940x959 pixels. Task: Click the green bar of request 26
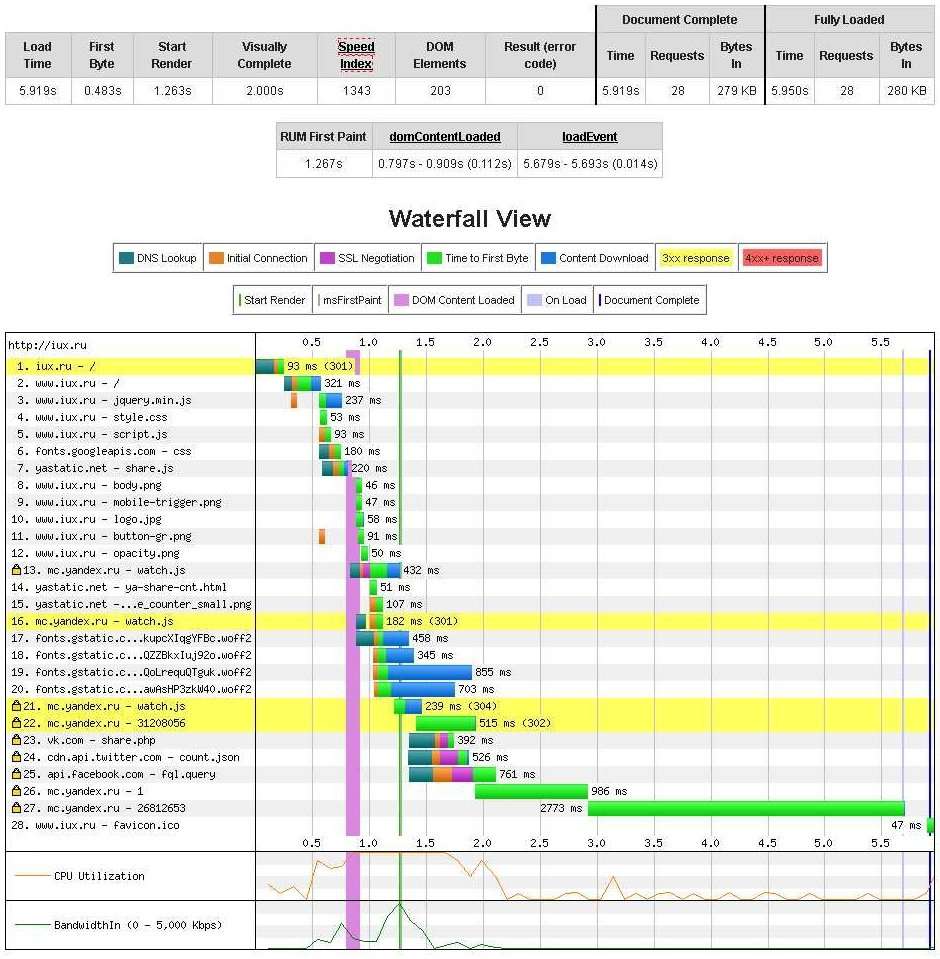[531, 791]
